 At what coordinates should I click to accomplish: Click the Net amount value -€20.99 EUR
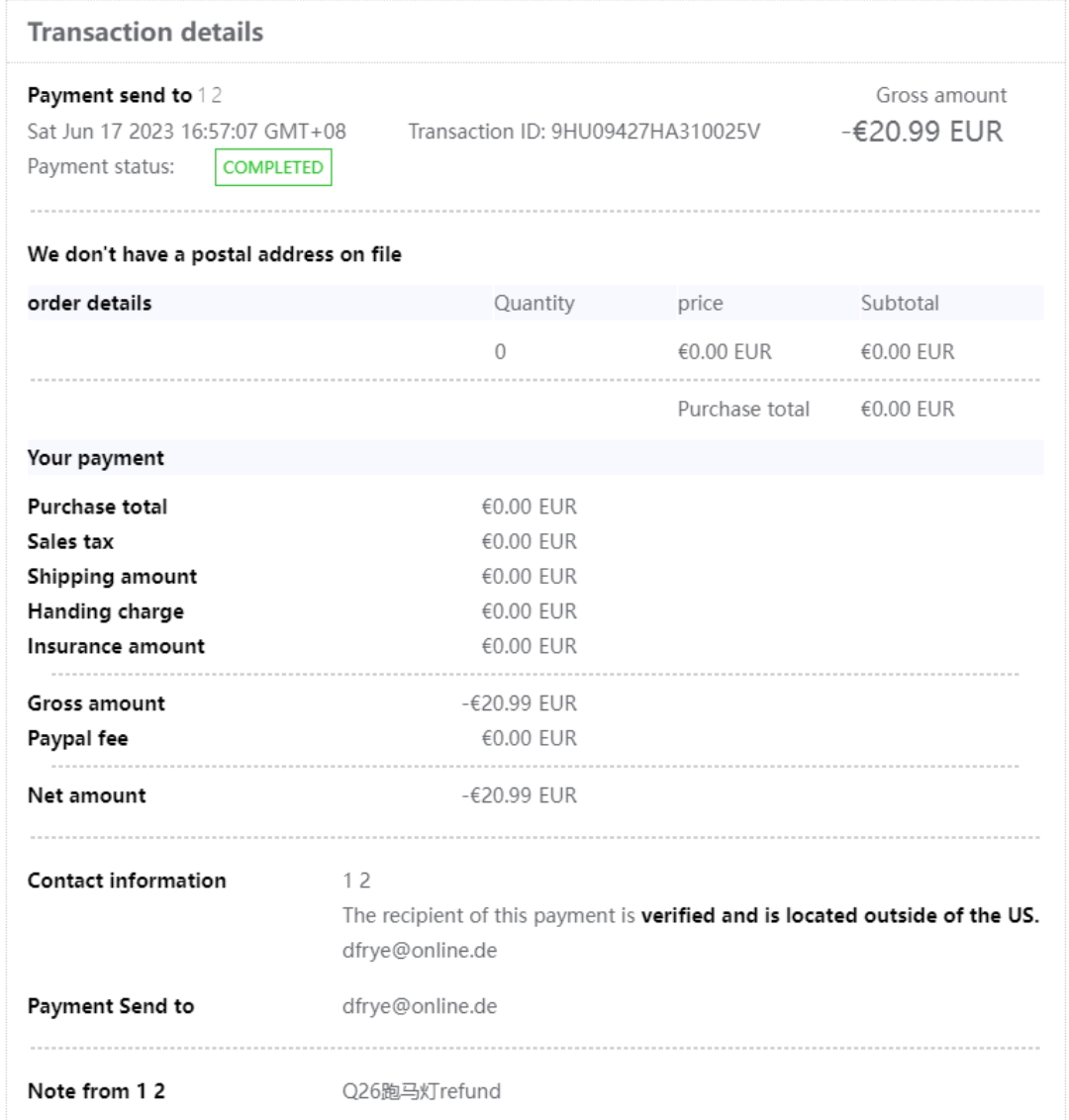519,795
